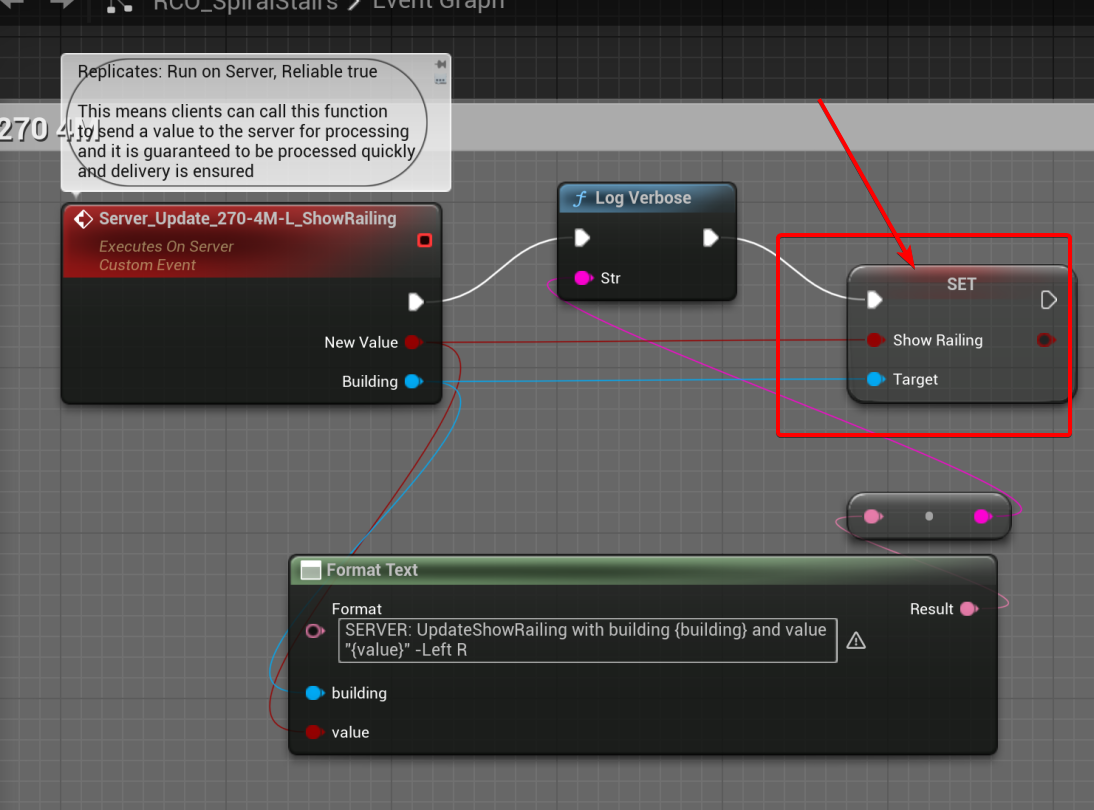The width and height of the screenshot is (1094, 810).
Task: Click the building wildcard input pin
Action: coord(315,693)
